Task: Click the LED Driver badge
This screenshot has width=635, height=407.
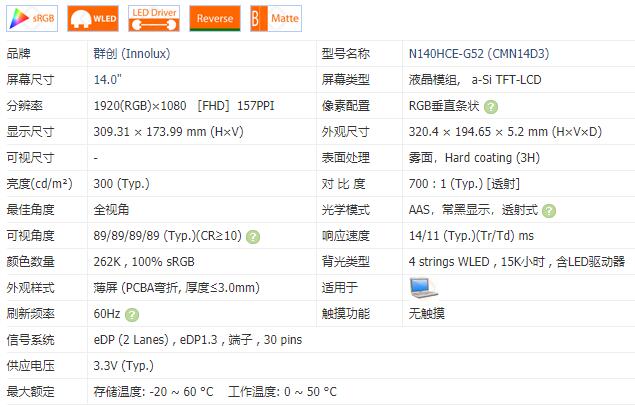Action: (x=154, y=19)
